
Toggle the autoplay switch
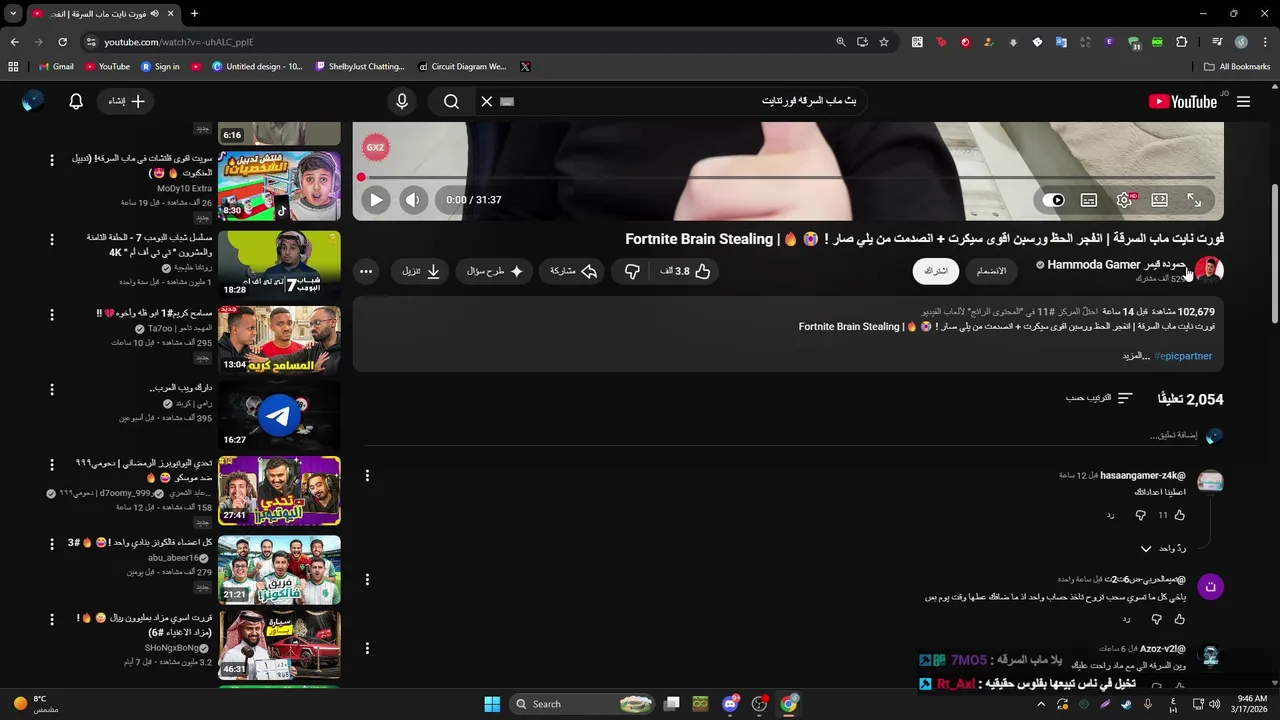(1054, 200)
